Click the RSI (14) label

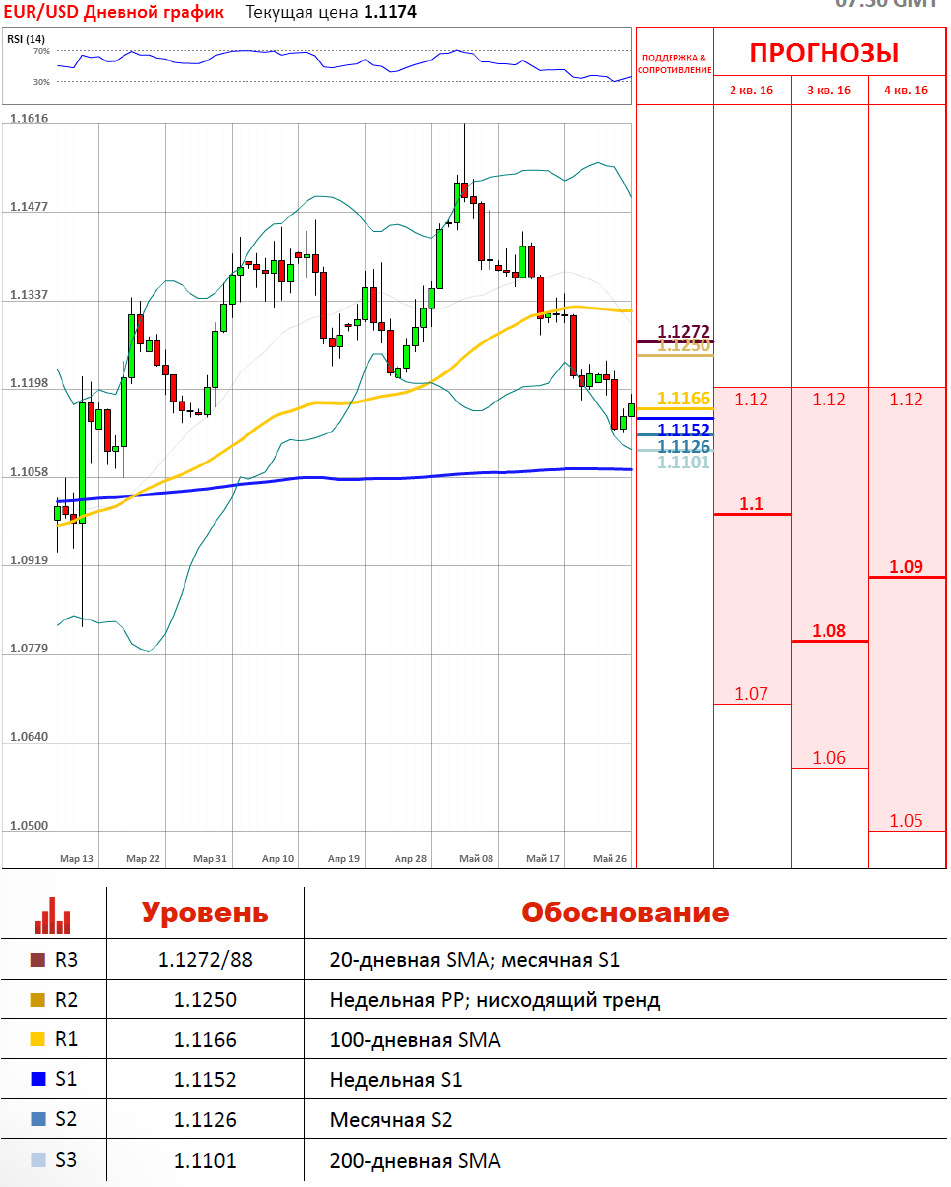pos(26,39)
